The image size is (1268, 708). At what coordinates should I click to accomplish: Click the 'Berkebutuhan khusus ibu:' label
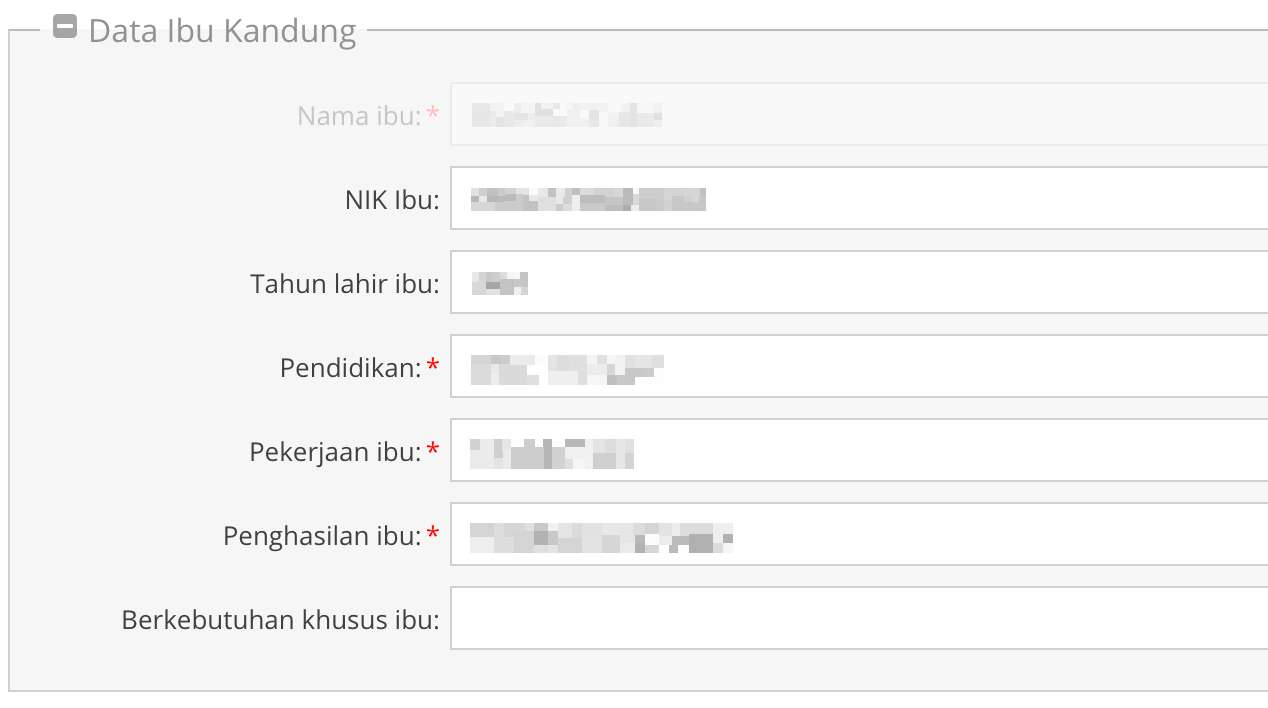click(x=281, y=620)
